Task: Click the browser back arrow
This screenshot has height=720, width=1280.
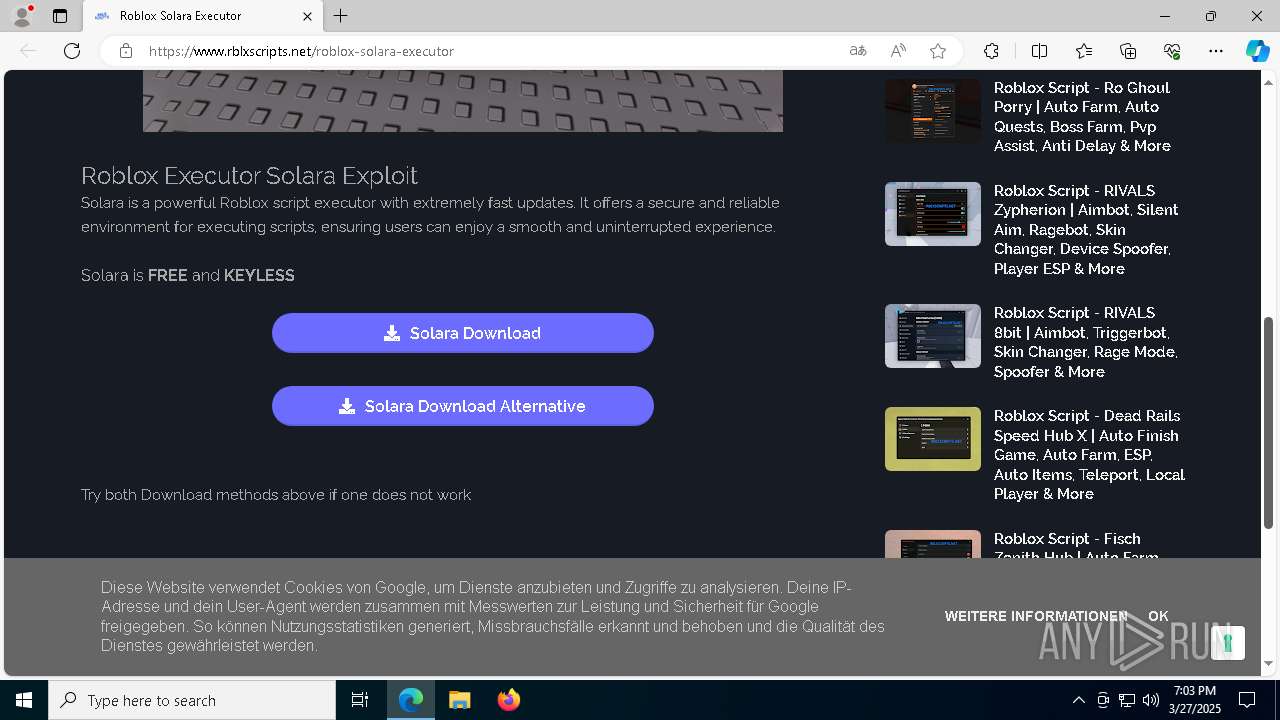Action: (x=28, y=51)
